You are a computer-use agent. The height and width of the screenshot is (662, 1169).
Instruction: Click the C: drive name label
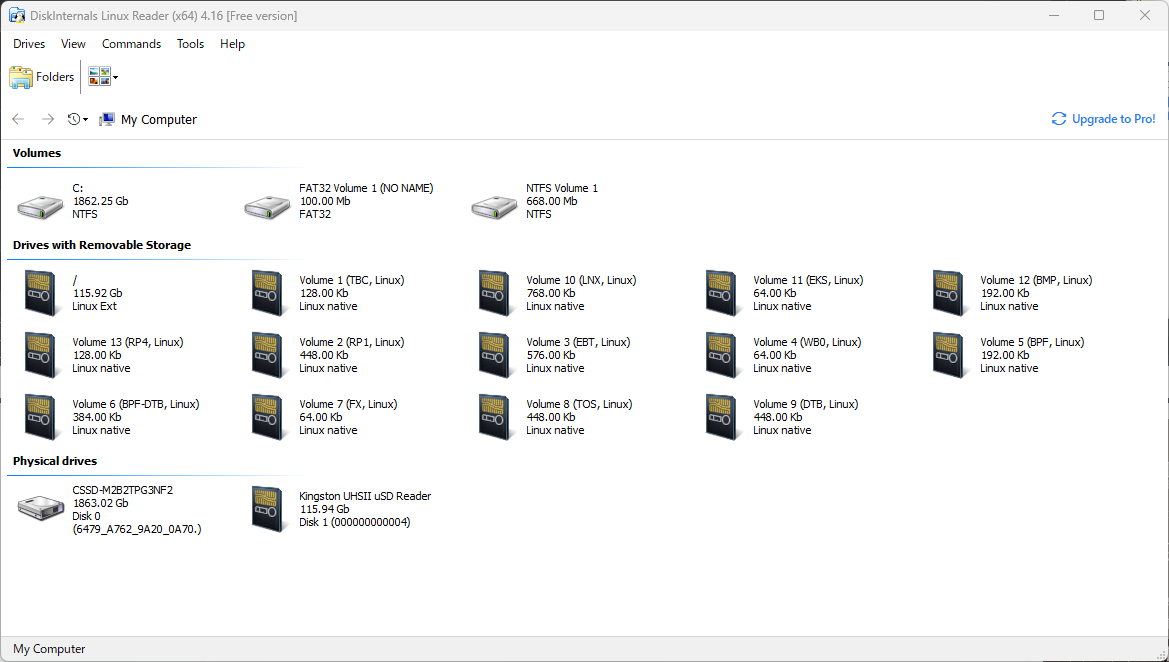[x=78, y=188]
